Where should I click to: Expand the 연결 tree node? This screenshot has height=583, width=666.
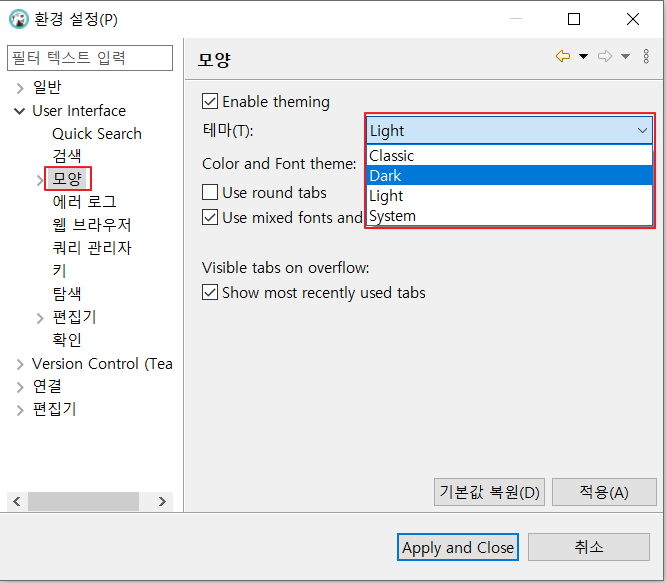point(20,387)
